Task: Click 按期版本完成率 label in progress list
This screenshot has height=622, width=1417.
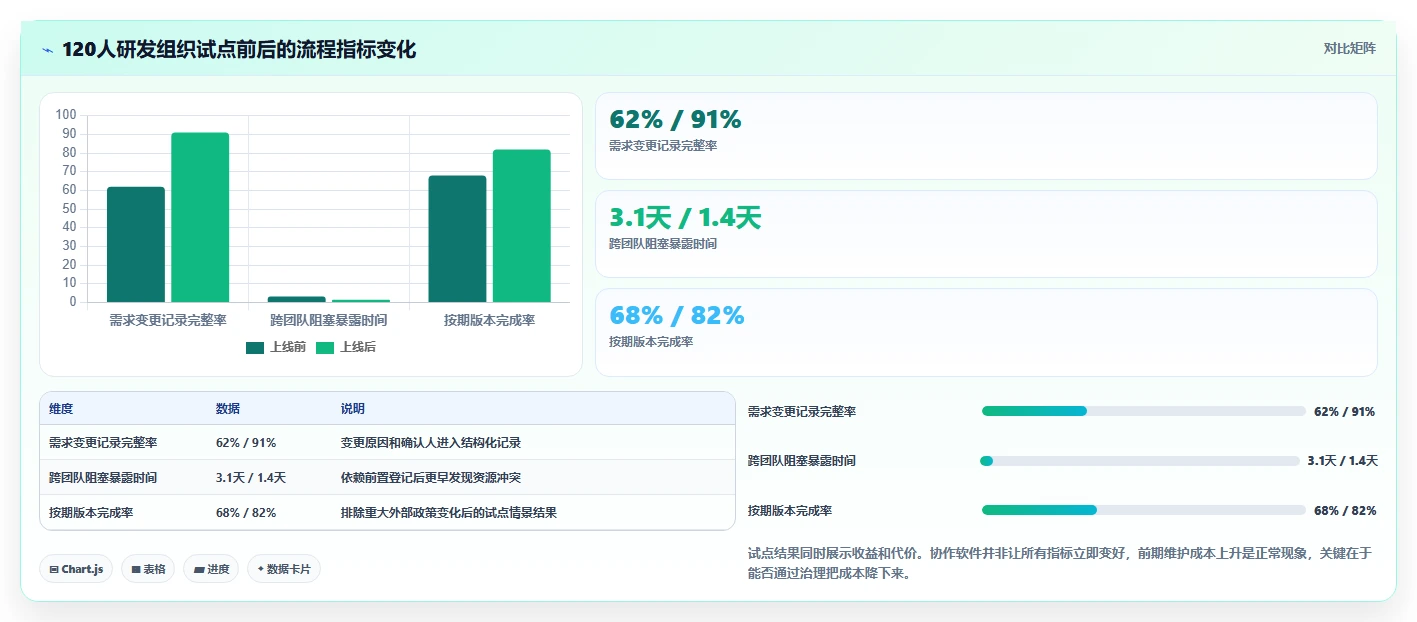Action: point(790,511)
